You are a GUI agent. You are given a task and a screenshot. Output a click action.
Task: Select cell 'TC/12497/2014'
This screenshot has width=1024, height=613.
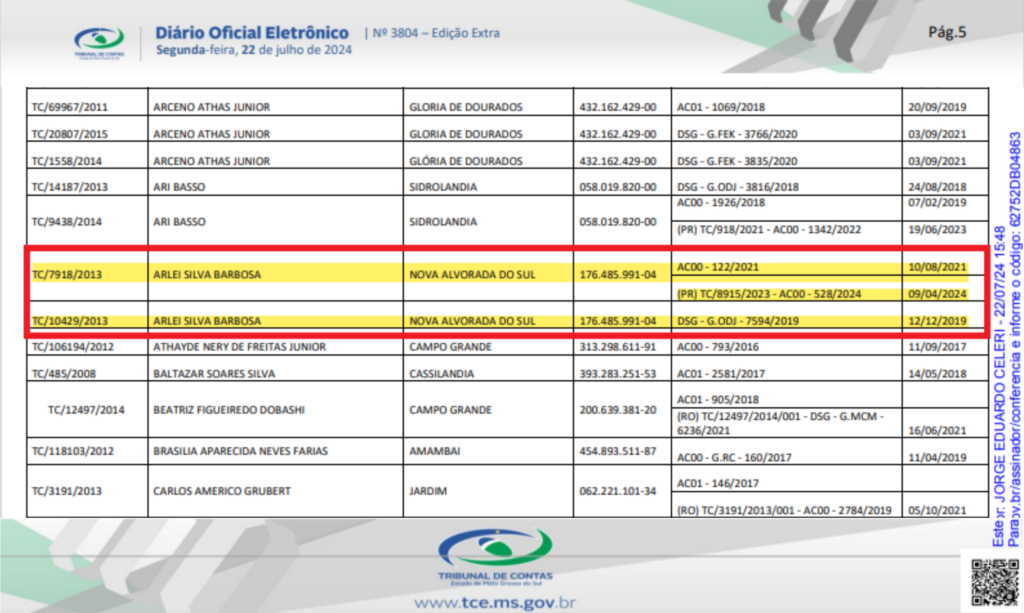click(x=86, y=410)
